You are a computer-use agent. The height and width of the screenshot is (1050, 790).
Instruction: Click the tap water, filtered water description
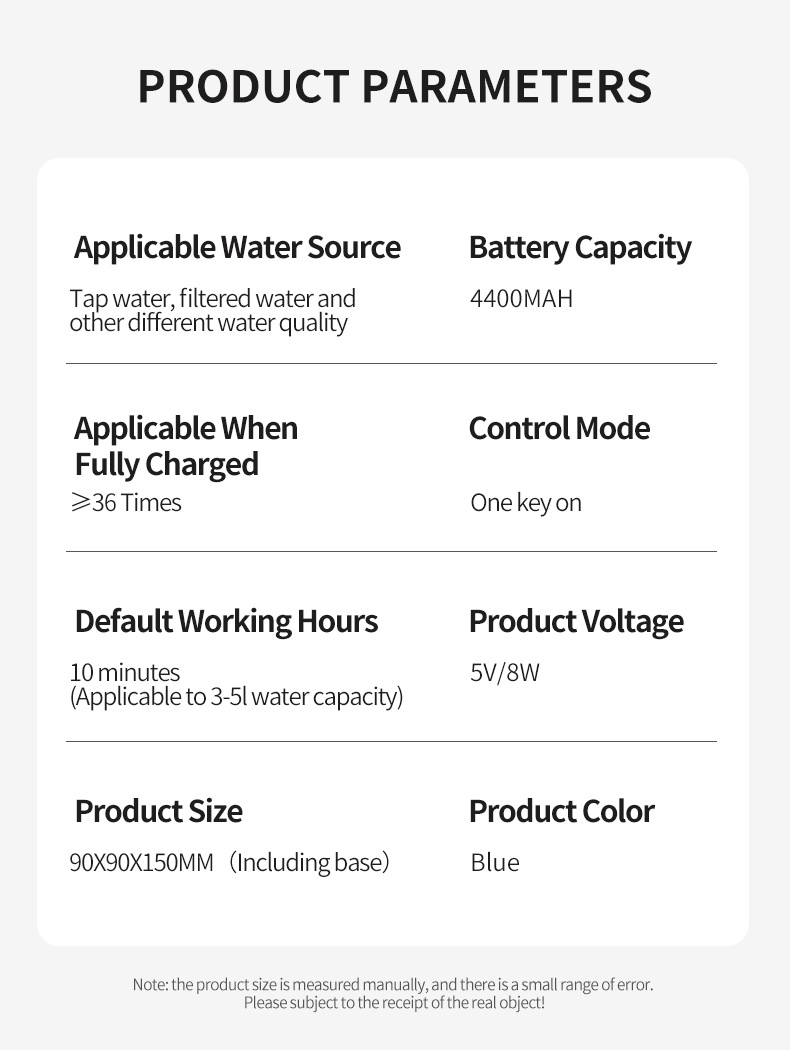tap(212, 311)
